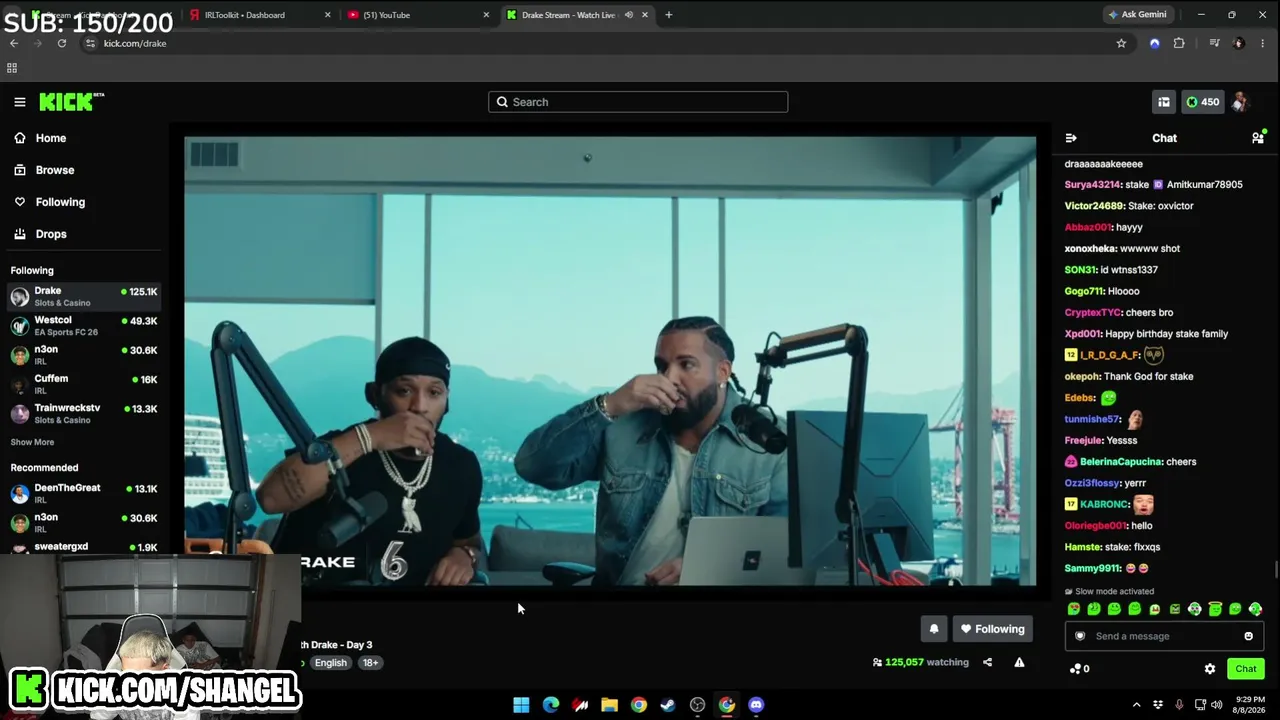Open Trainwreckstv channel in Following list
The image size is (1280, 720).
click(84, 413)
